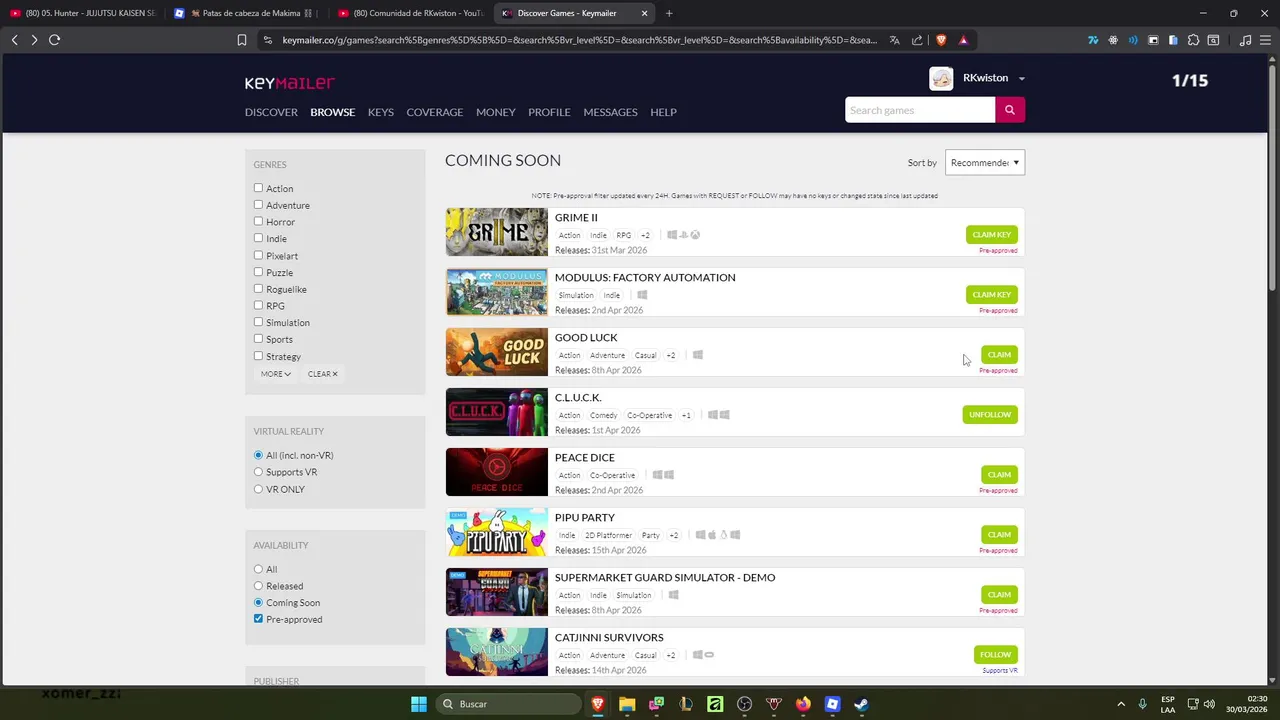Viewport: 1280px width, 720px height.
Task: Click the Search games input field
Action: (920, 110)
